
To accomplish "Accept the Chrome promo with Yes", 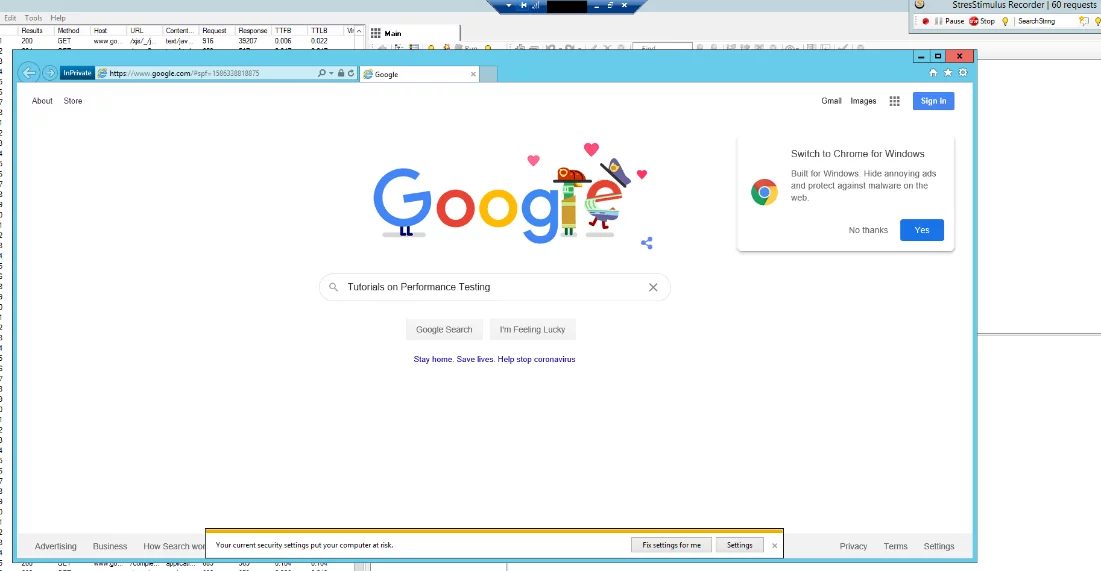I will [922, 230].
